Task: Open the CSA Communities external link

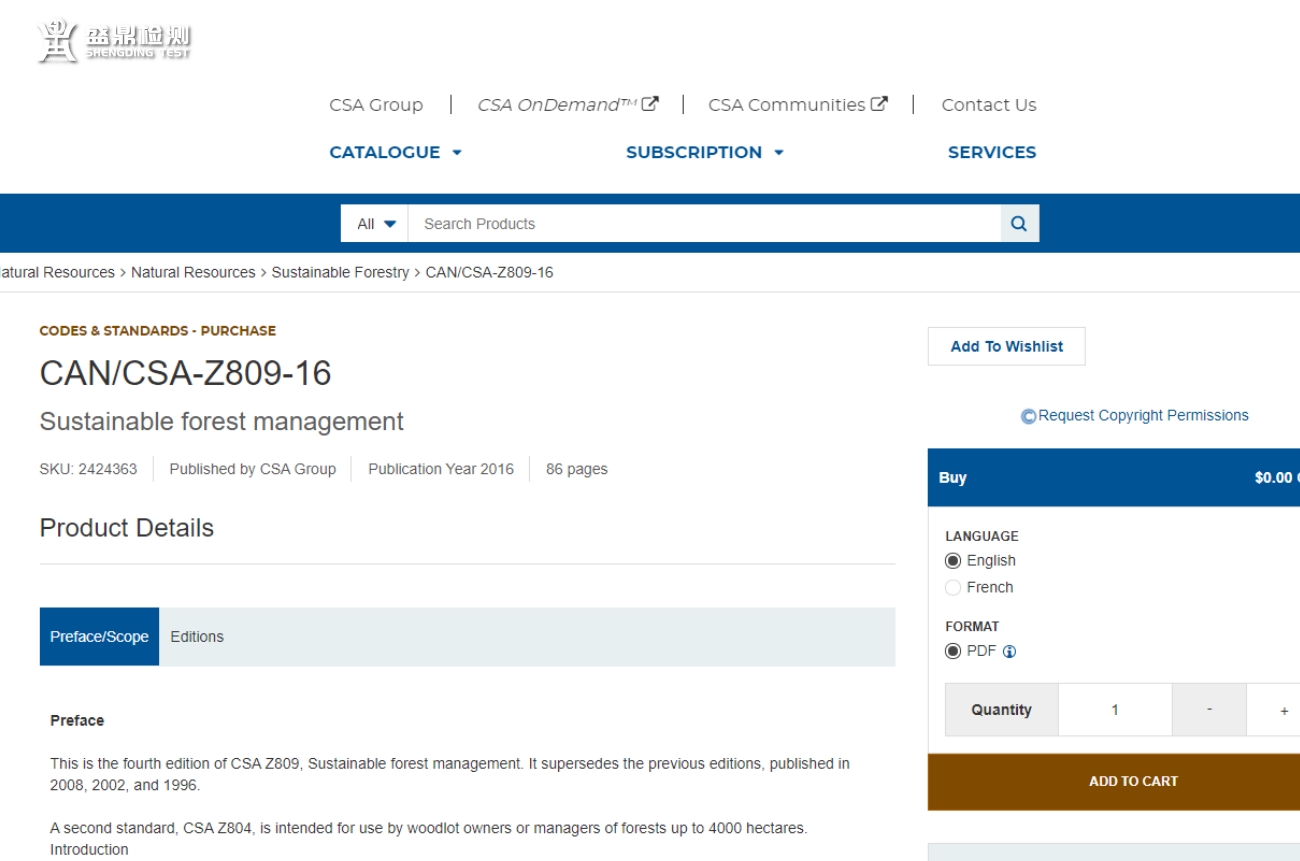Action: 797,105
